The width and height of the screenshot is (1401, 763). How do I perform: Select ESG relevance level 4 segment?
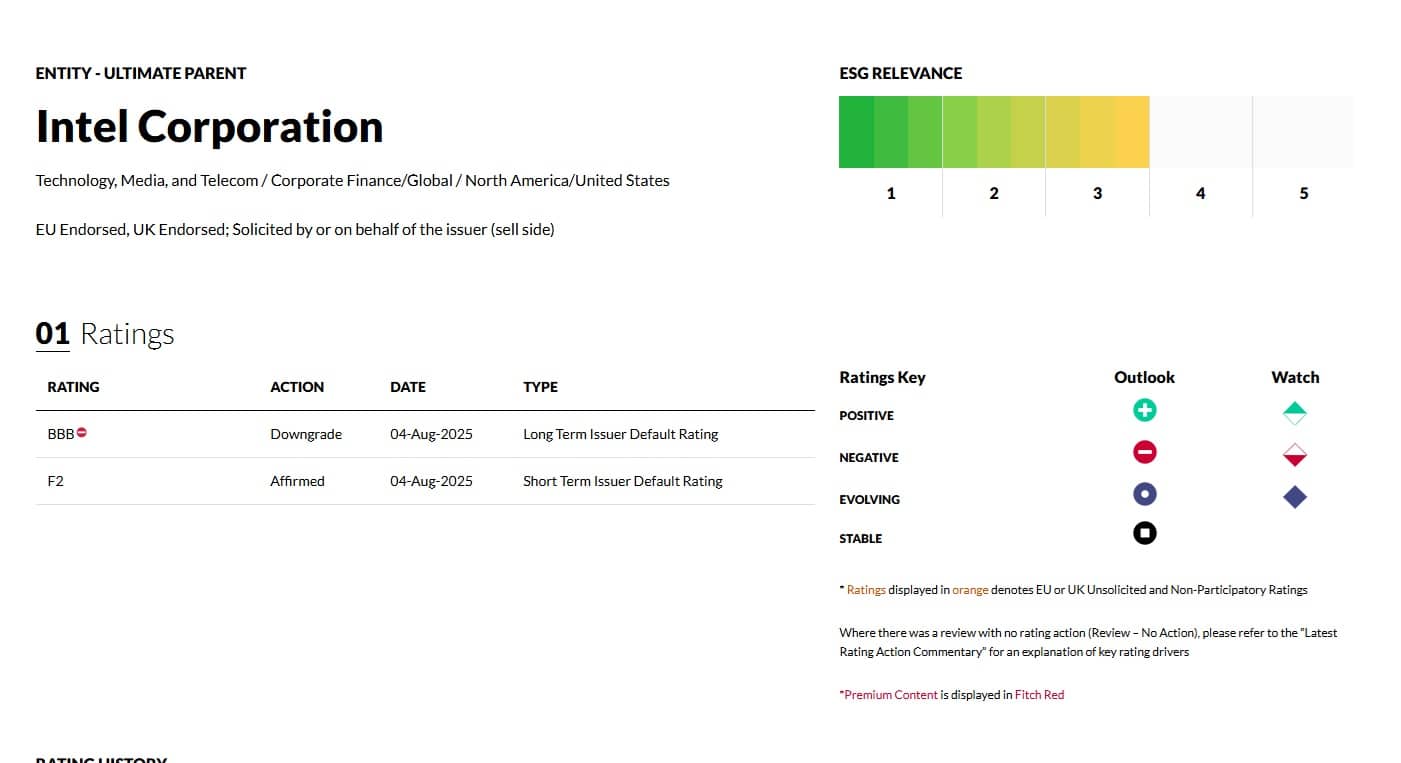1200,132
